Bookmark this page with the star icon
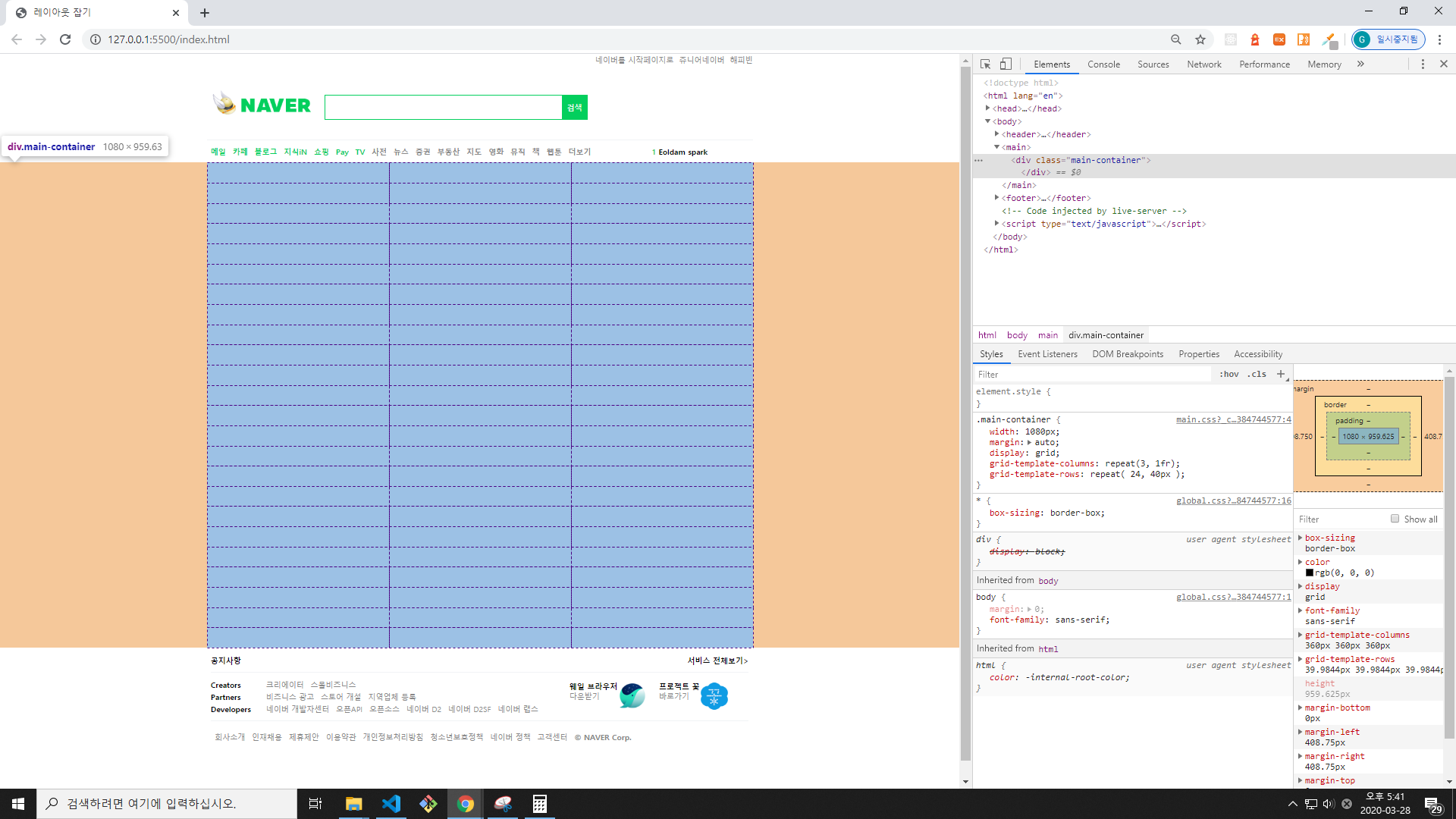This screenshot has width=1456, height=819. (1200, 39)
